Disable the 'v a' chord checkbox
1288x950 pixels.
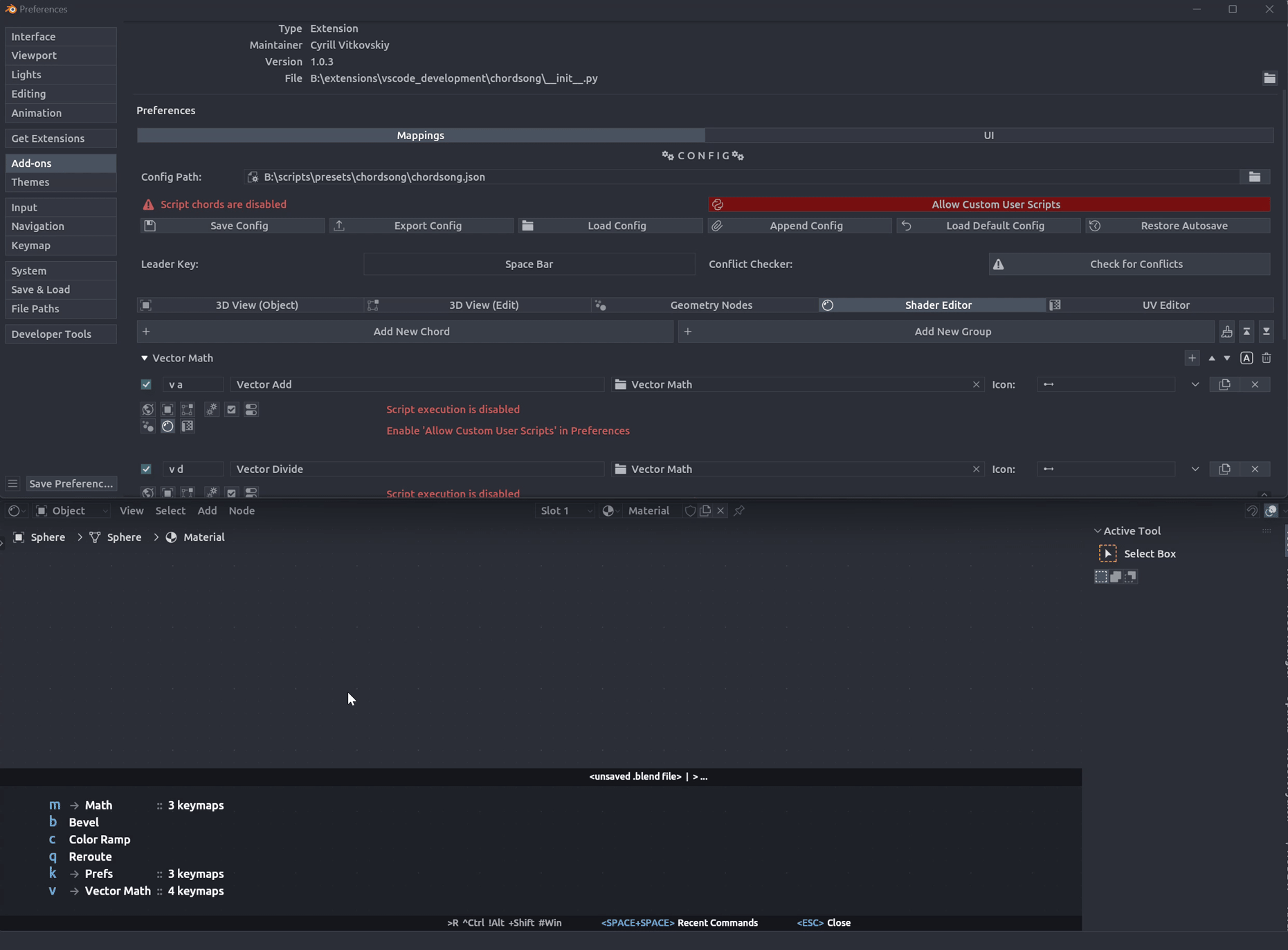[x=146, y=384]
